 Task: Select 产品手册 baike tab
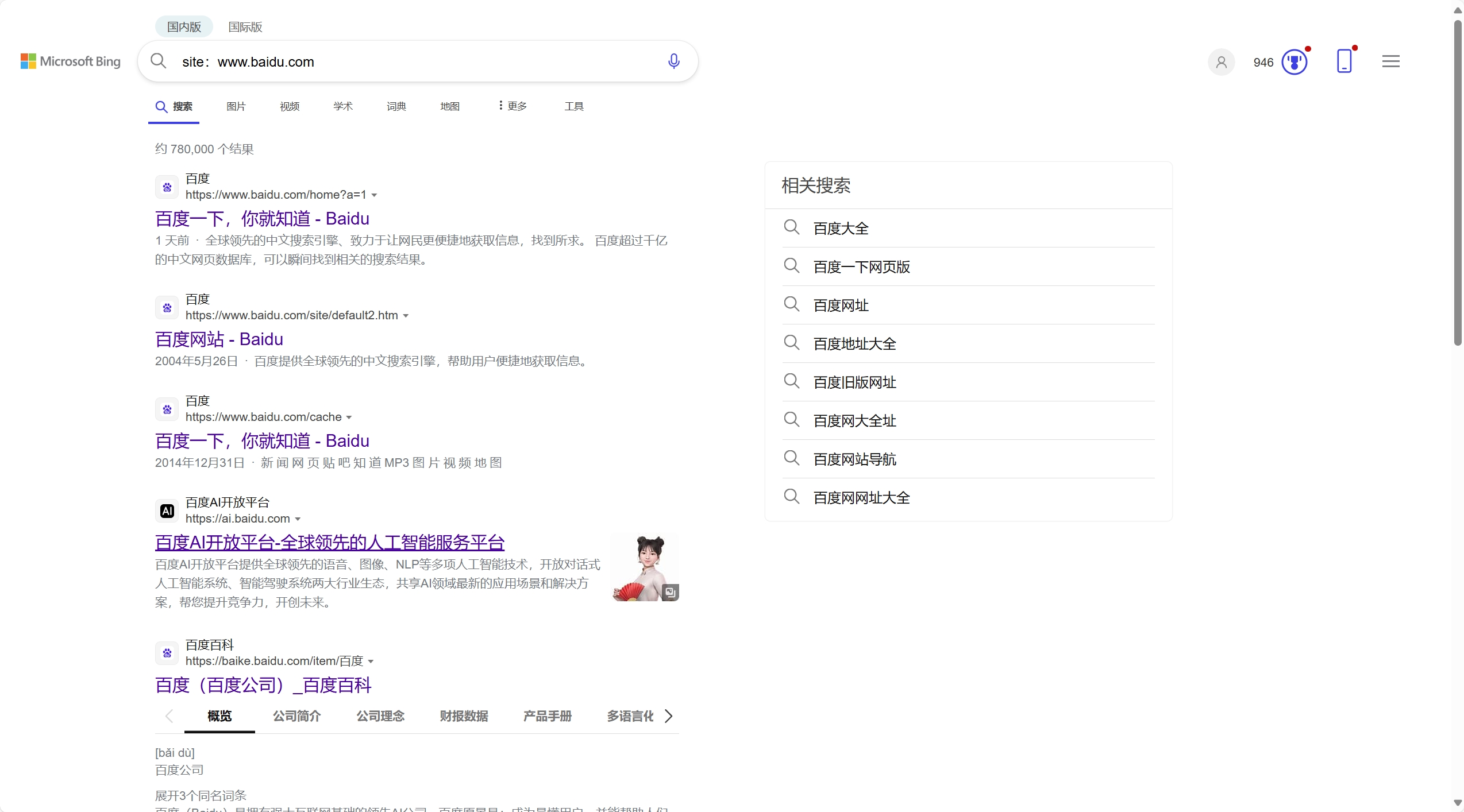coord(548,716)
